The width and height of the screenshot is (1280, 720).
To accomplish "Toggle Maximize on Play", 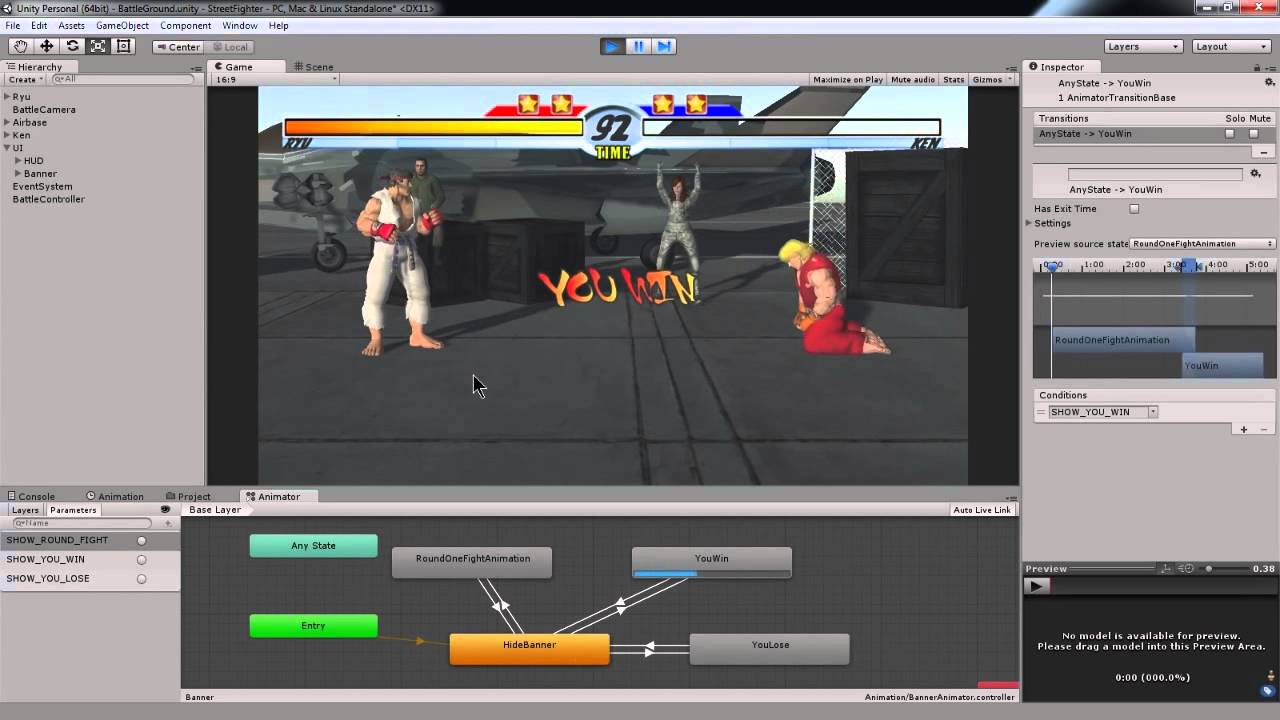I will [x=848, y=79].
